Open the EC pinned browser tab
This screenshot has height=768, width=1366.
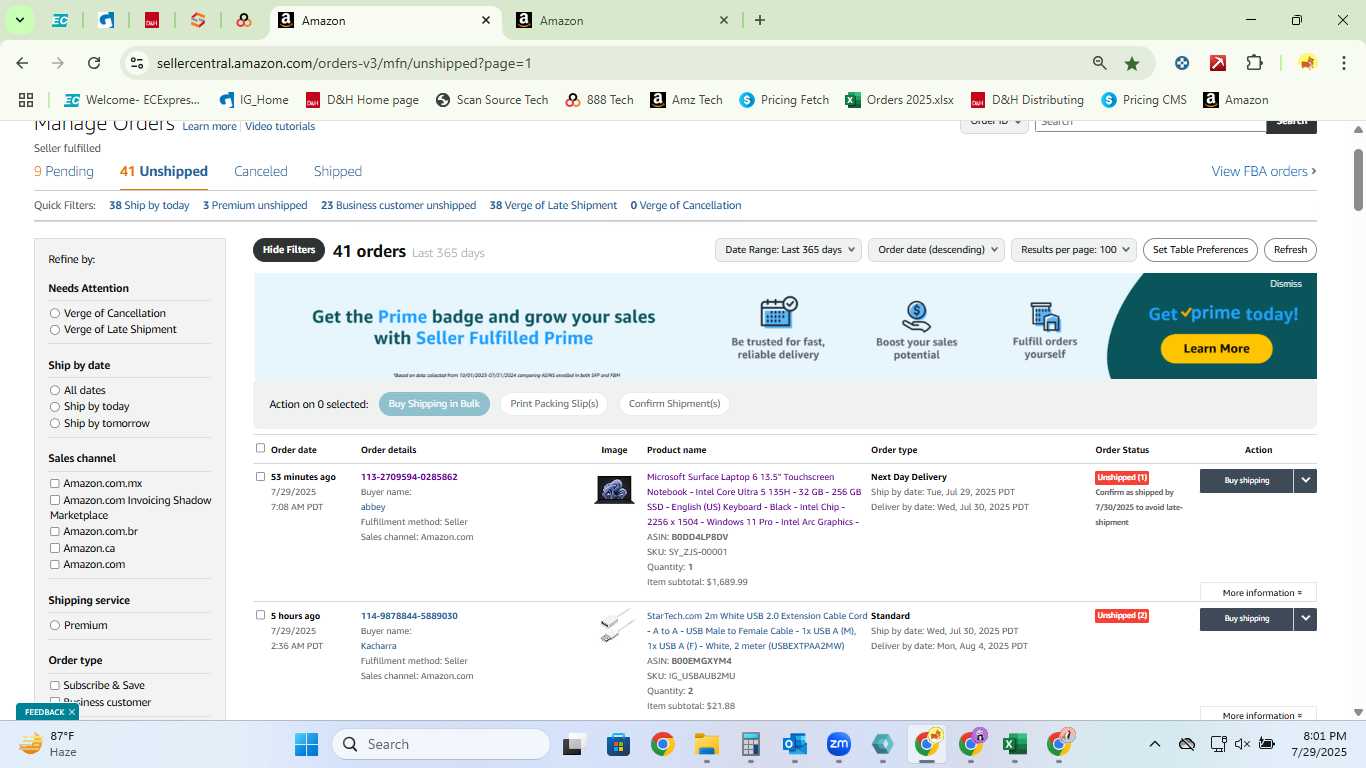(60, 20)
